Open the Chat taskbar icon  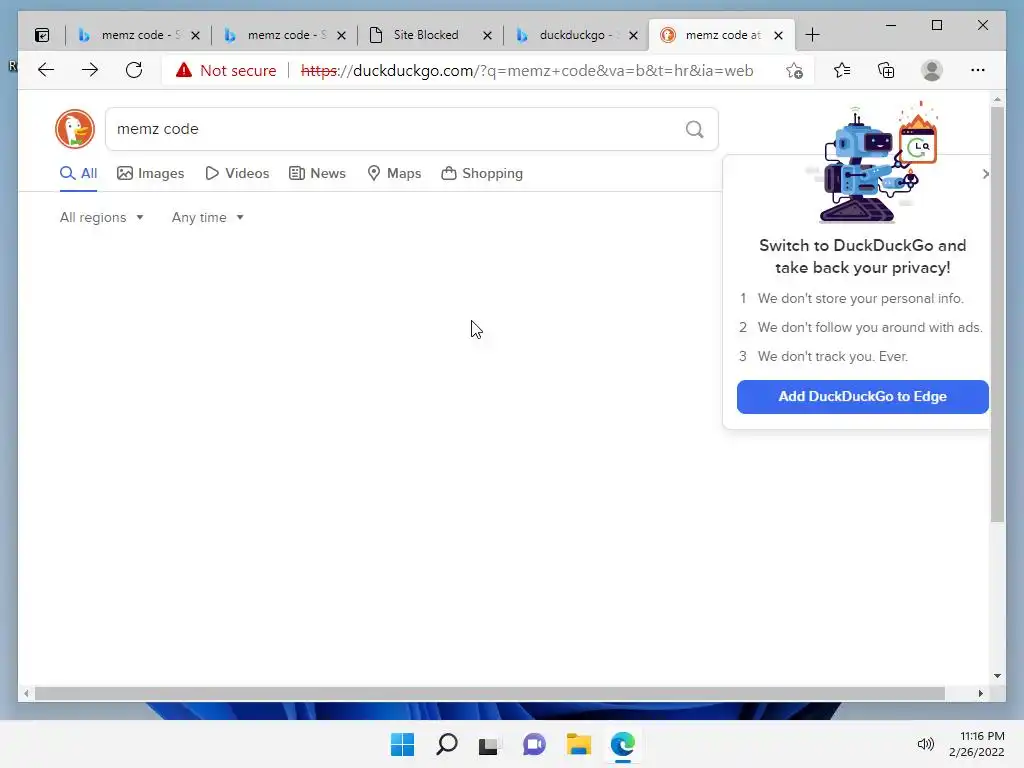(534, 744)
